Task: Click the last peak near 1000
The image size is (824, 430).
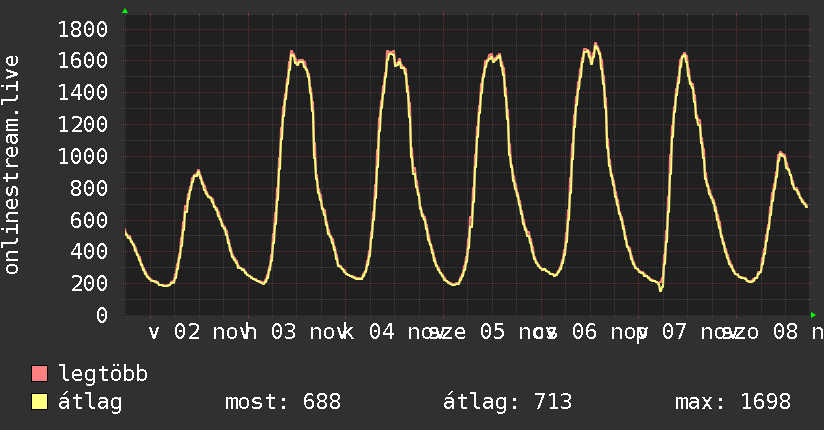Action: coord(781,153)
